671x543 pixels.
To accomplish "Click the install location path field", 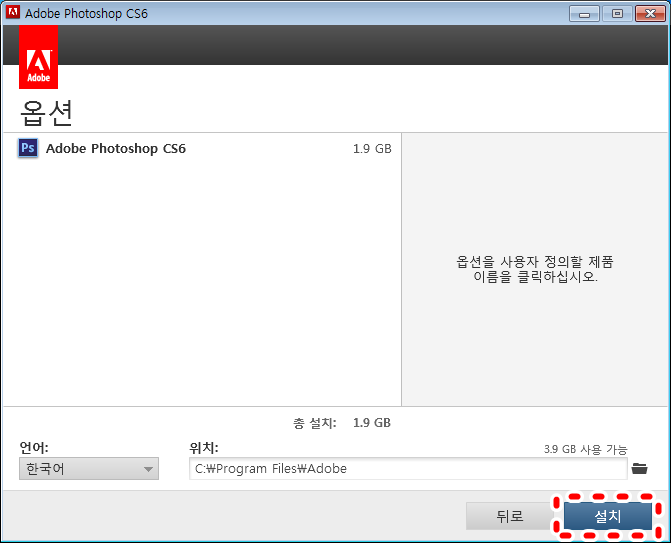I will (x=408, y=469).
